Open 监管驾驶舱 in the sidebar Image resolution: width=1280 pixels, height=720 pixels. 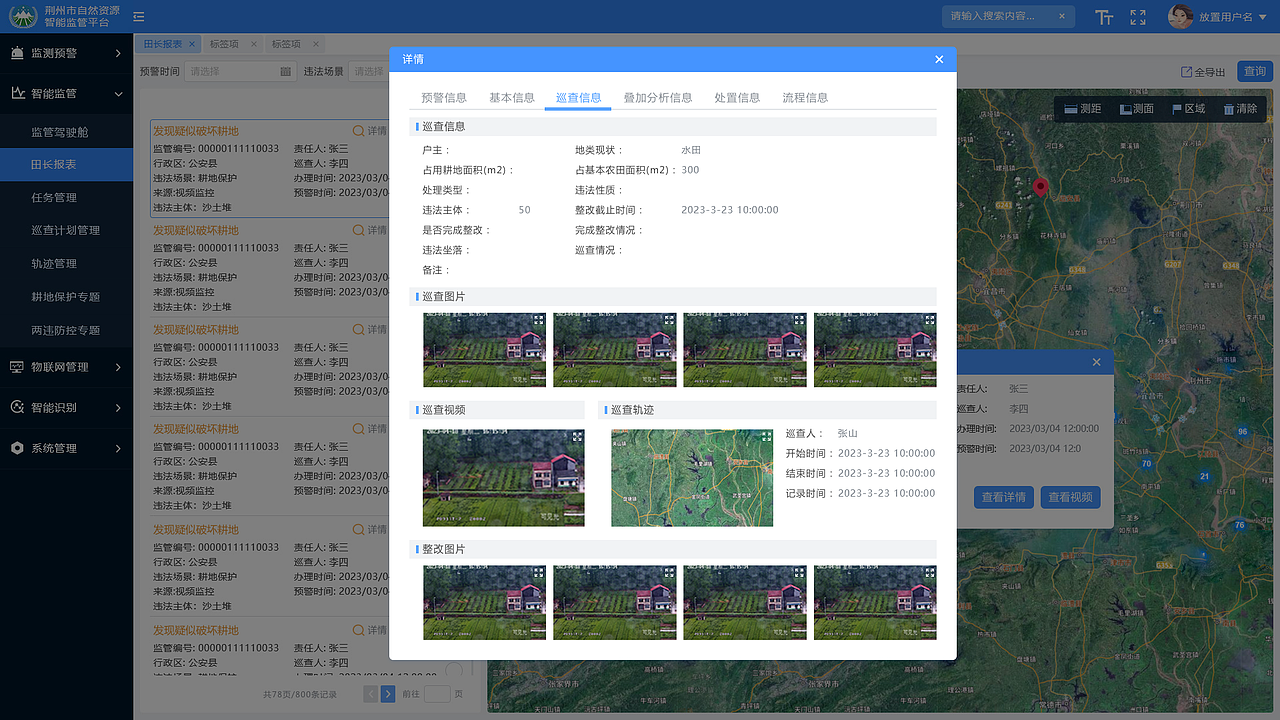tap(66, 132)
